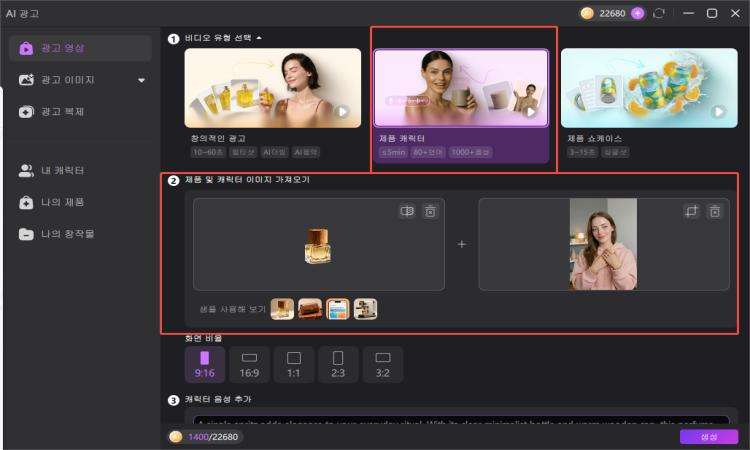Minimize the AI 광고 window
This screenshot has width=750, height=450.
[x=688, y=13]
